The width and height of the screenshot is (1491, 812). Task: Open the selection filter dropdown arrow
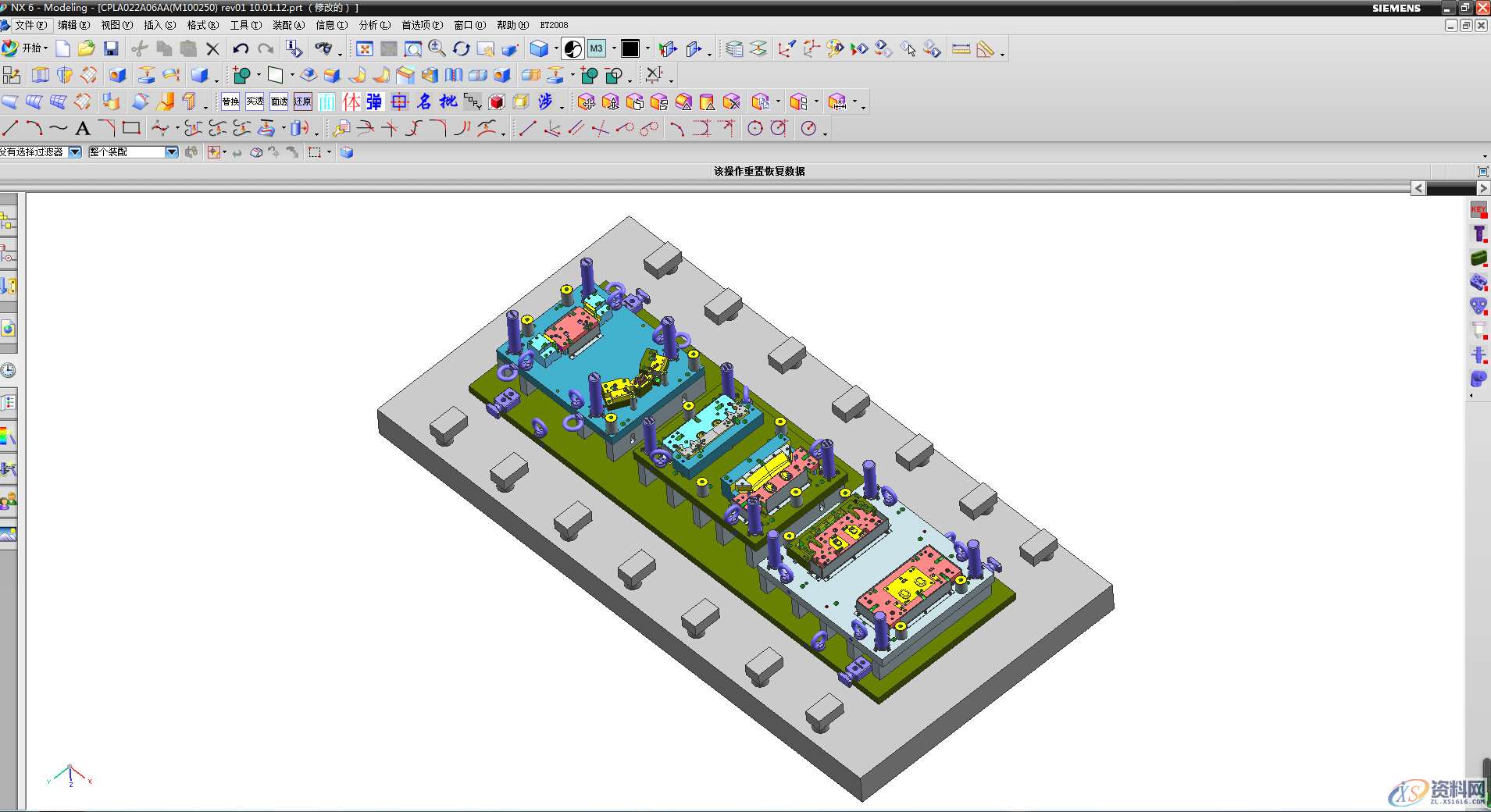click(75, 152)
